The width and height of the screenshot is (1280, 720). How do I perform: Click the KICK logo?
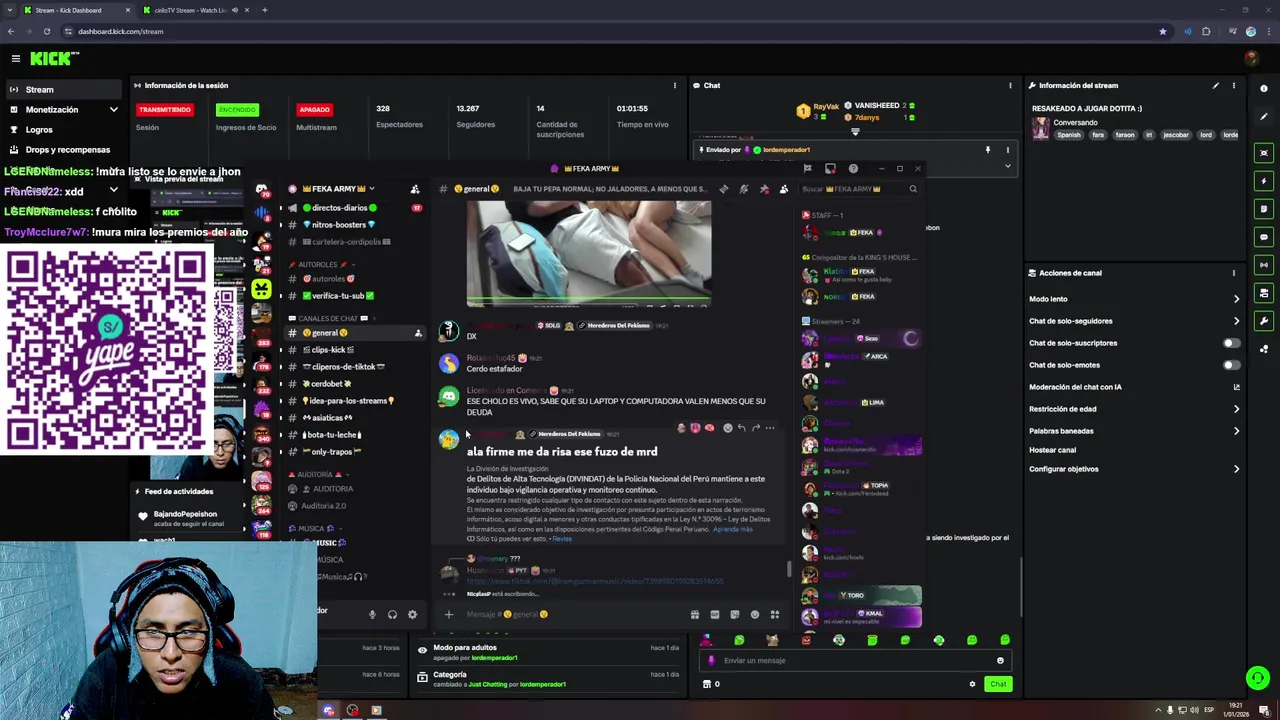tap(54, 59)
